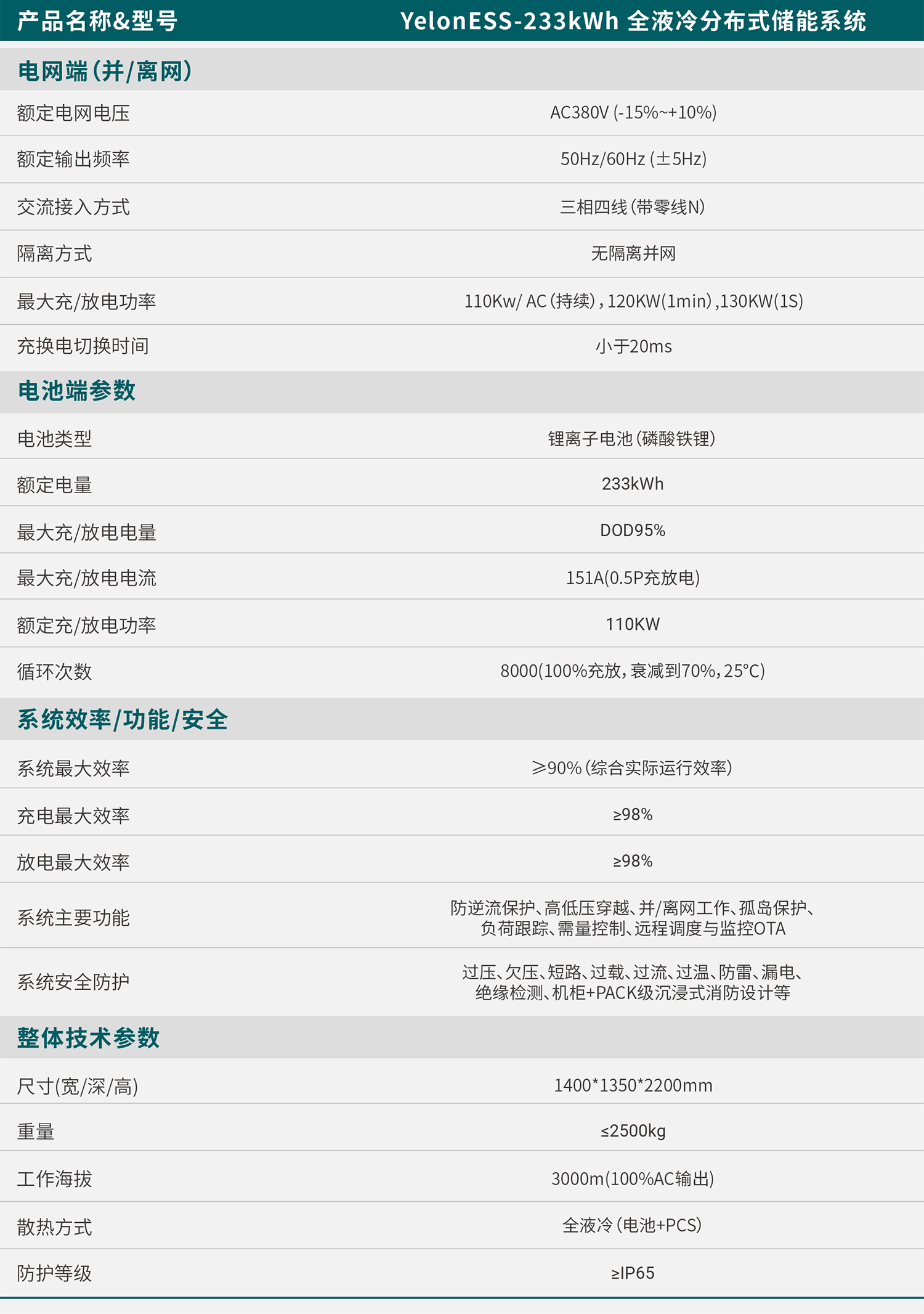Screen dimensions: 924x1314
Task: Click the 系统安全防护 label
Action: click(73, 982)
